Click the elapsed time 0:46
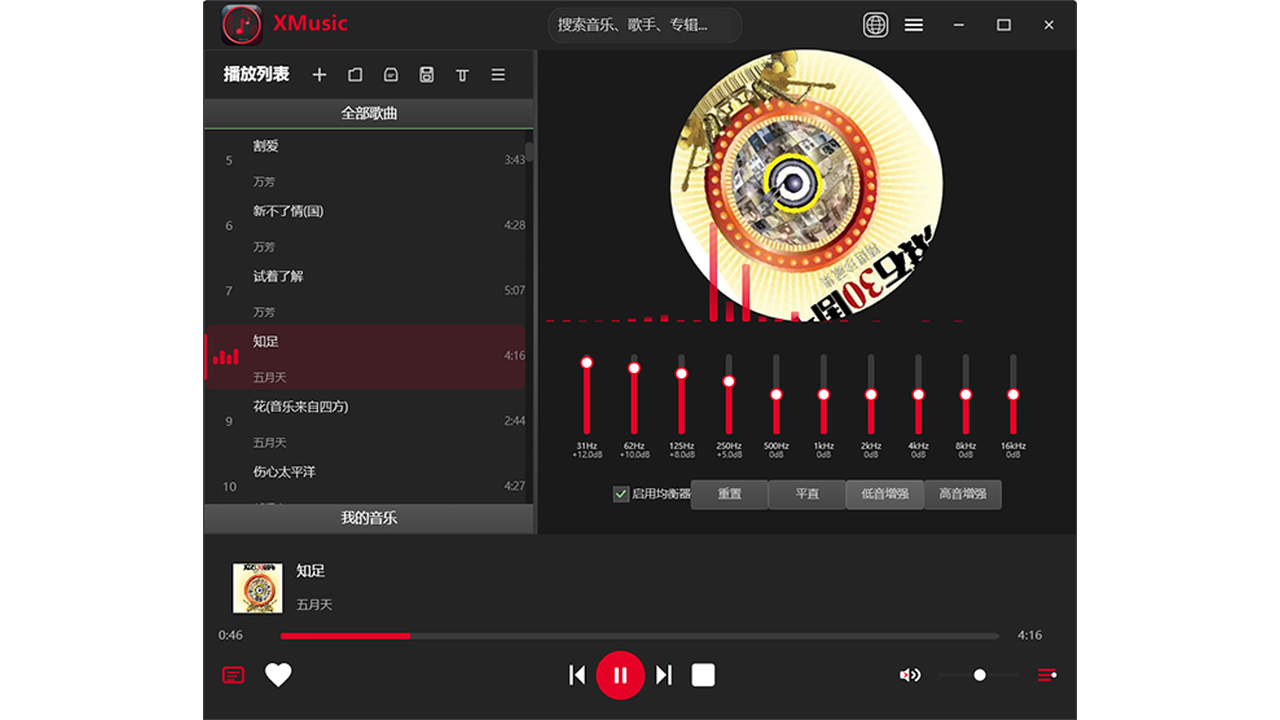Screen dimensions: 1280x720 coord(231,635)
